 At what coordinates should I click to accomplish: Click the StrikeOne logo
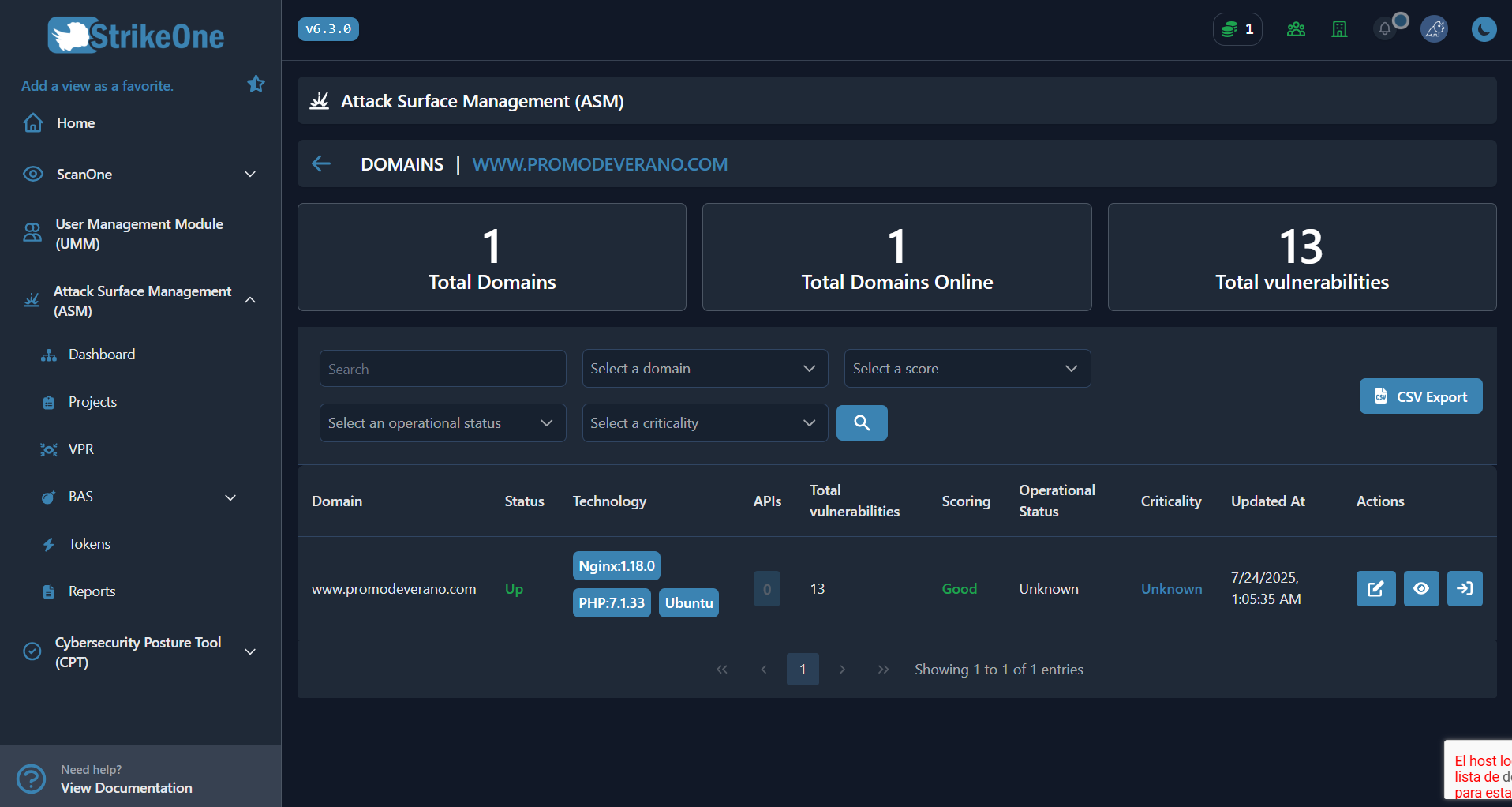(136, 36)
